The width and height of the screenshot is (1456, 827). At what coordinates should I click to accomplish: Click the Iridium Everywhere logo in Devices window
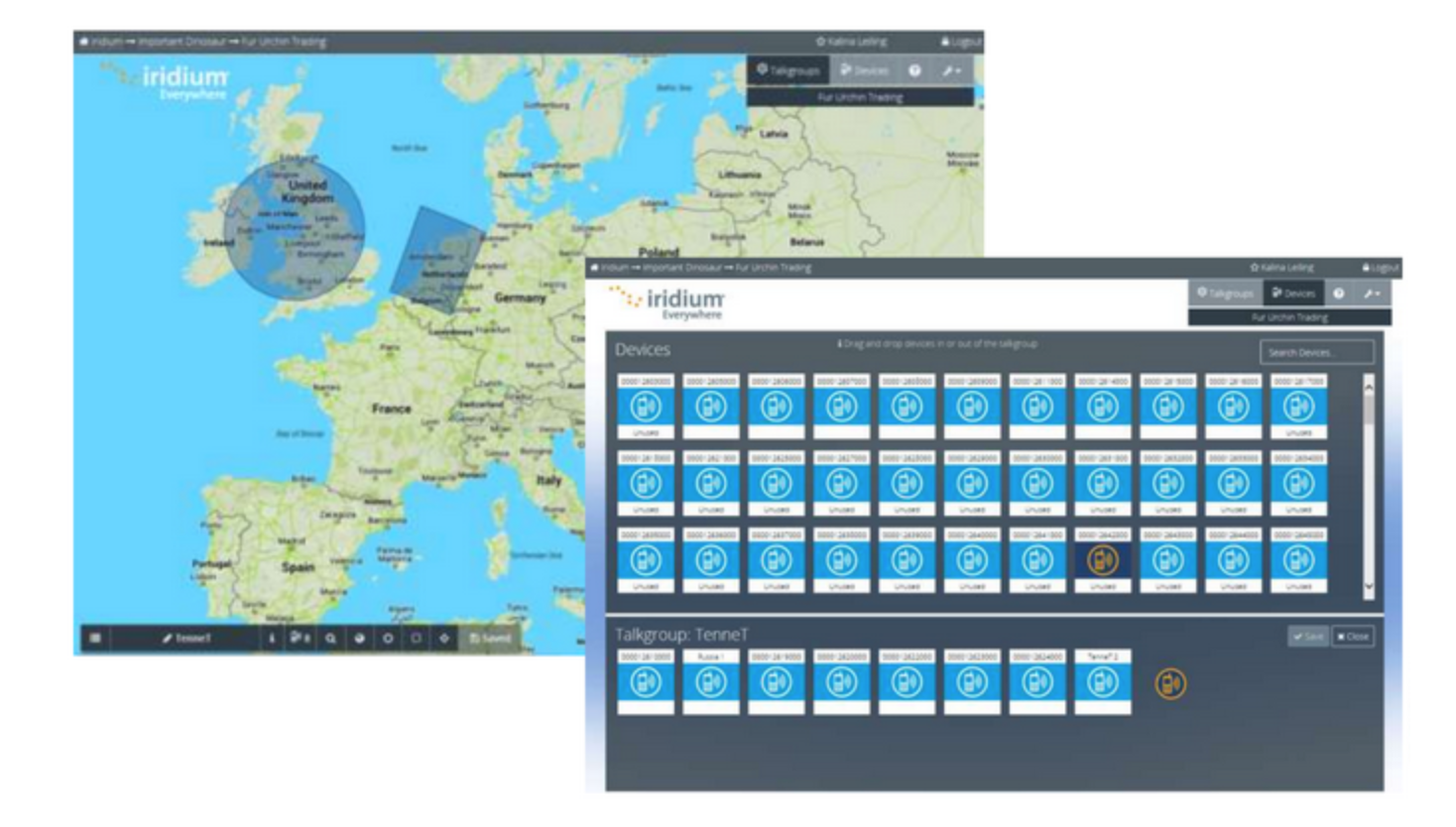pos(667,302)
